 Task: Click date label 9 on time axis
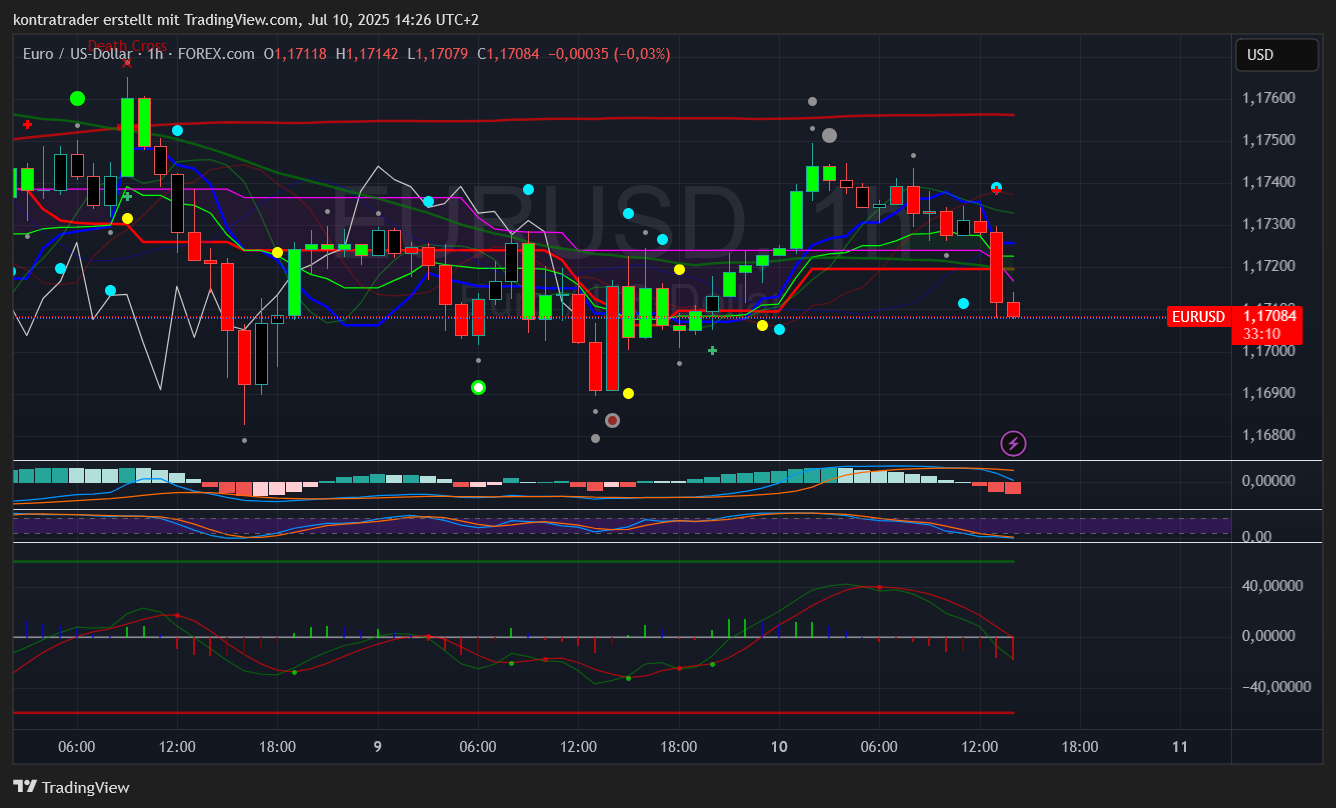[378, 746]
